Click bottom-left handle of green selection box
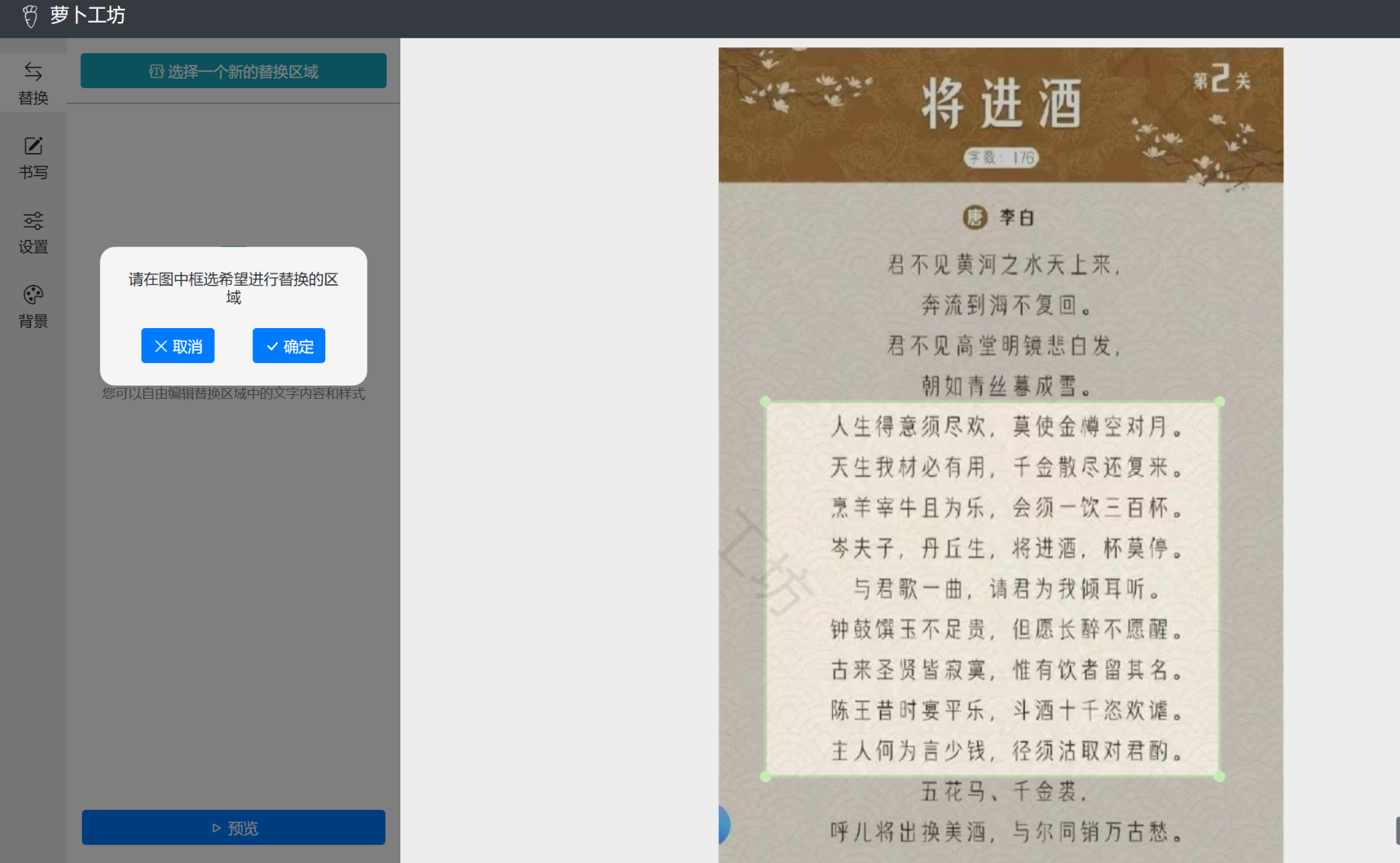 pos(765,777)
